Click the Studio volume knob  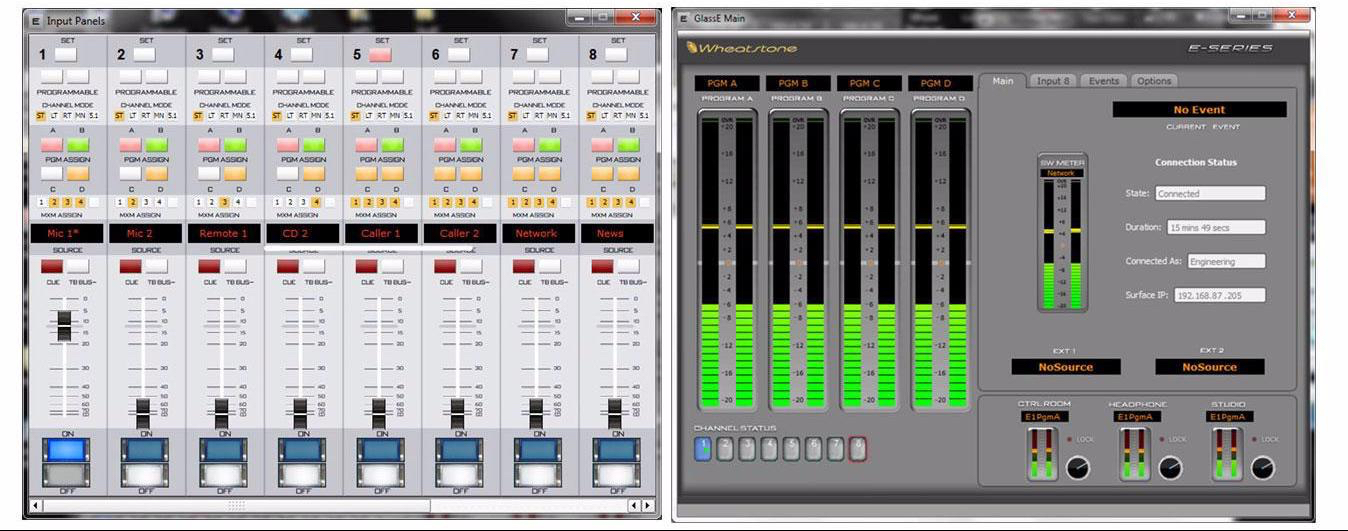1263,467
